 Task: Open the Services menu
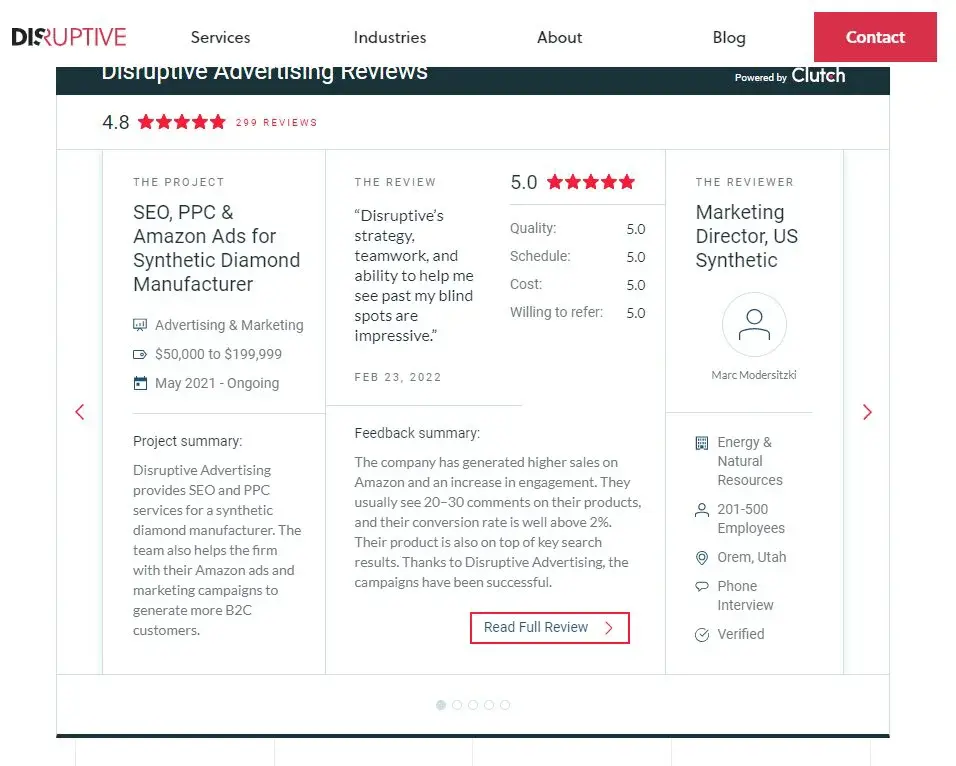click(x=220, y=37)
